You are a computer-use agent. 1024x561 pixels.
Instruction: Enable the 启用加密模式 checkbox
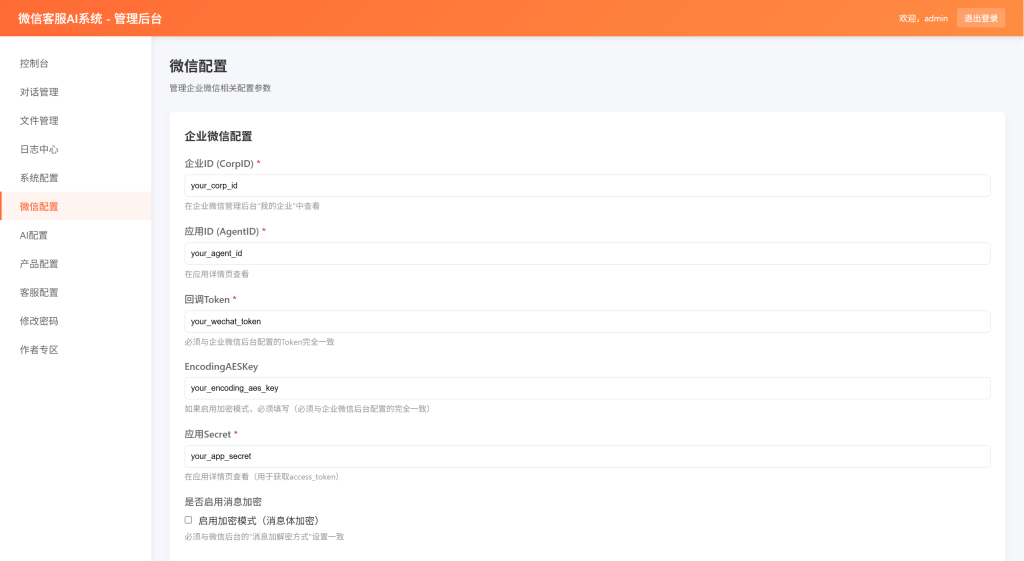coord(188,520)
